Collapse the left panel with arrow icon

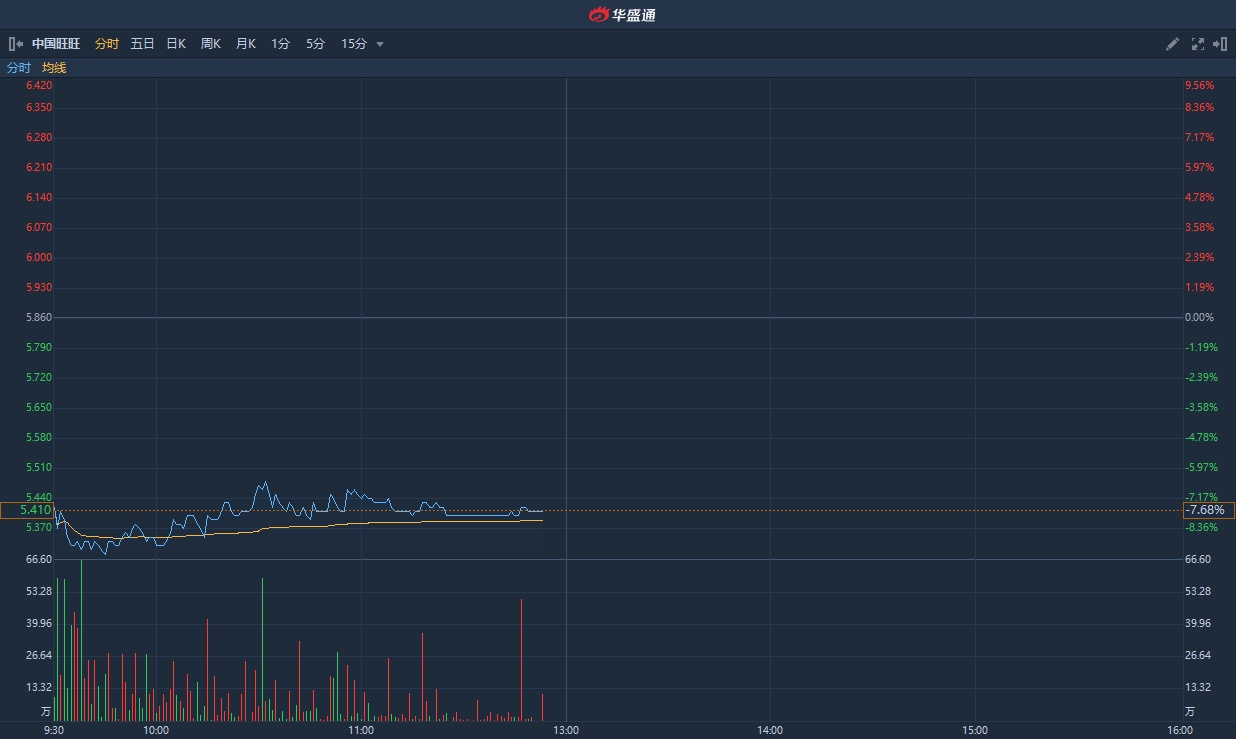(15, 44)
